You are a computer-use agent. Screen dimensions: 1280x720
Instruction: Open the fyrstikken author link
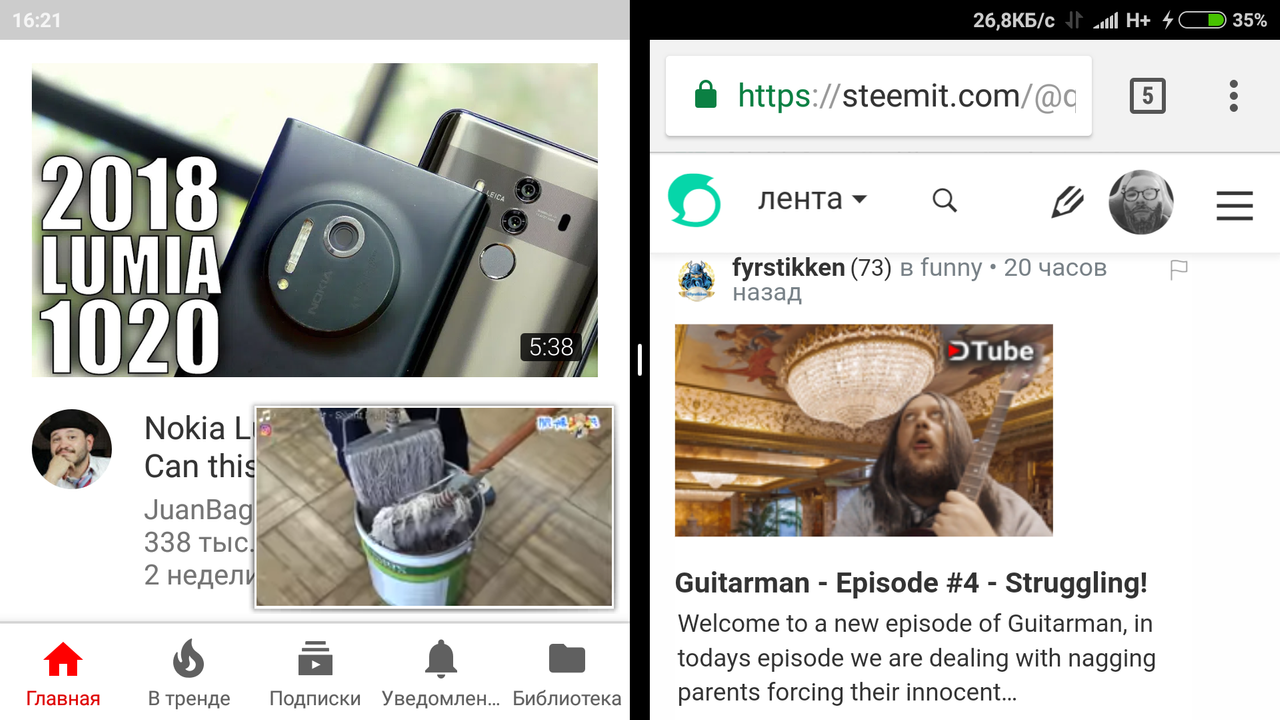click(x=788, y=268)
